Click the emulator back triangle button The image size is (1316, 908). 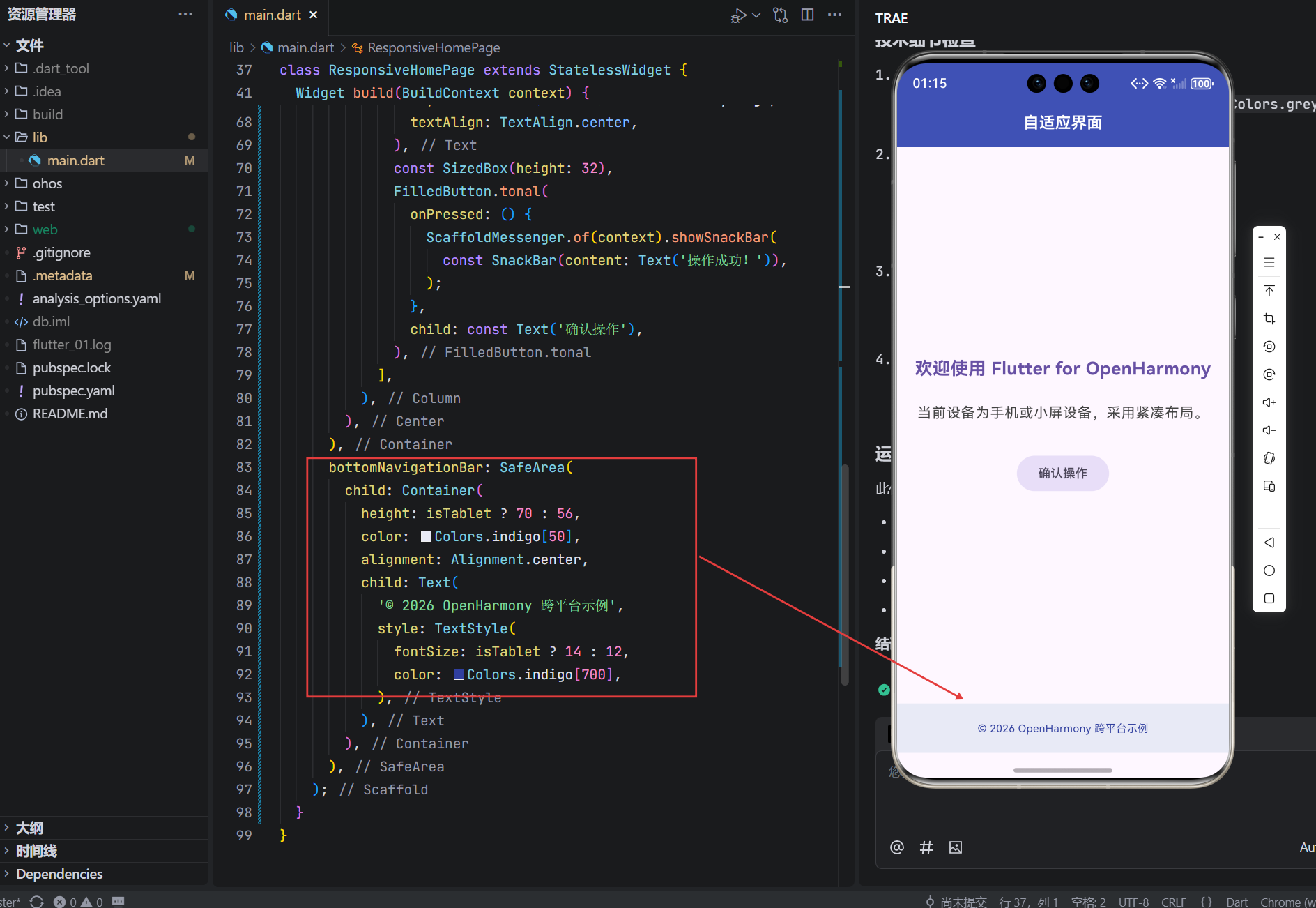[x=1269, y=543]
